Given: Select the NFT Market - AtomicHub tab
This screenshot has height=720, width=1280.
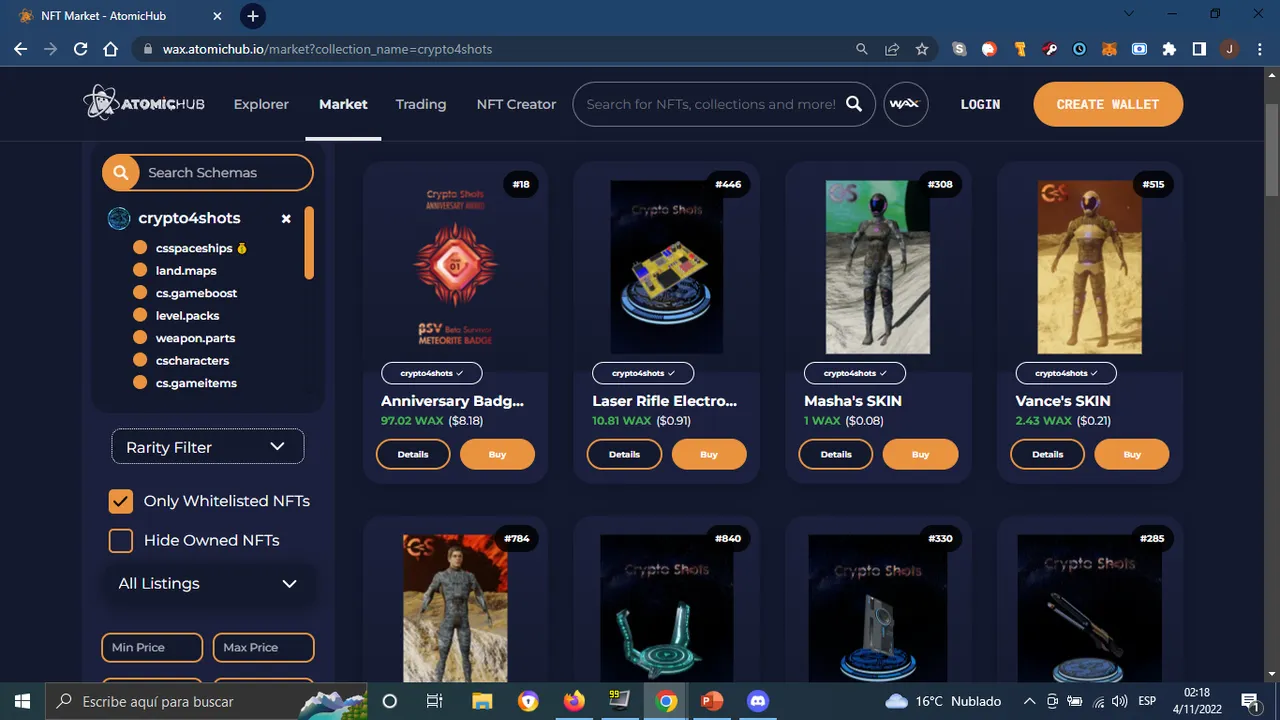Looking at the screenshot, I should 118,16.
